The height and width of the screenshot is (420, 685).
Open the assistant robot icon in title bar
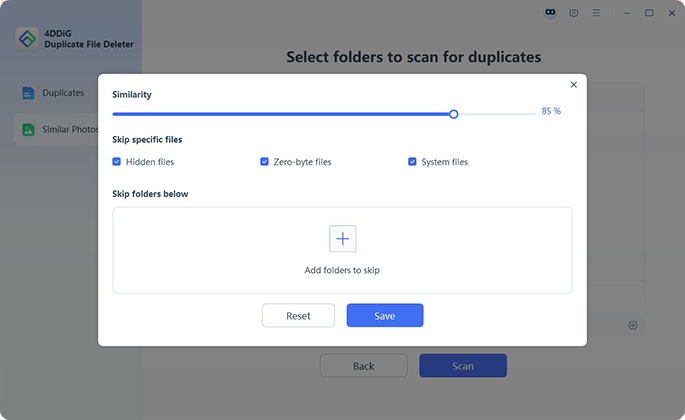click(x=550, y=13)
